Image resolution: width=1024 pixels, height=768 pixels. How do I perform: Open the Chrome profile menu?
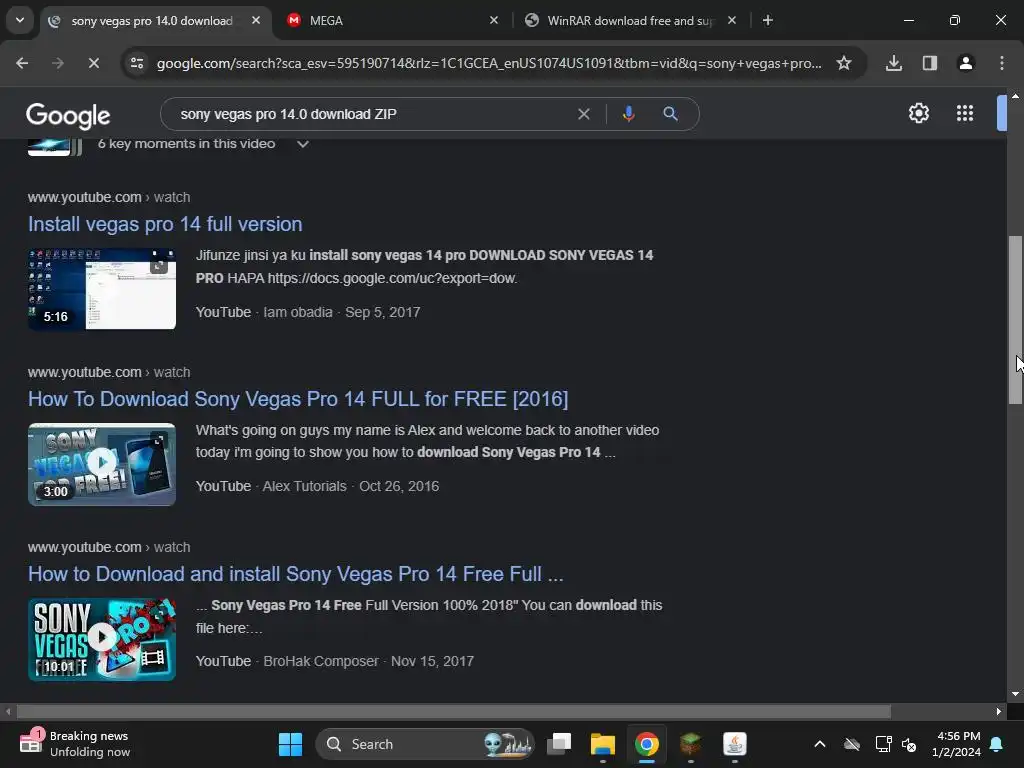tap(965, 63)
